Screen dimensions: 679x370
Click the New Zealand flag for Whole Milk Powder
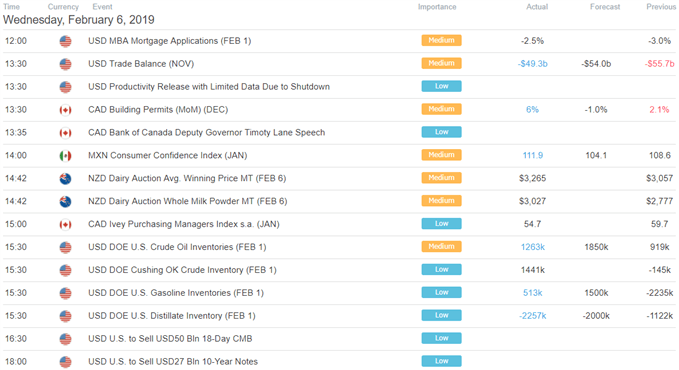(x=65, y=201)
